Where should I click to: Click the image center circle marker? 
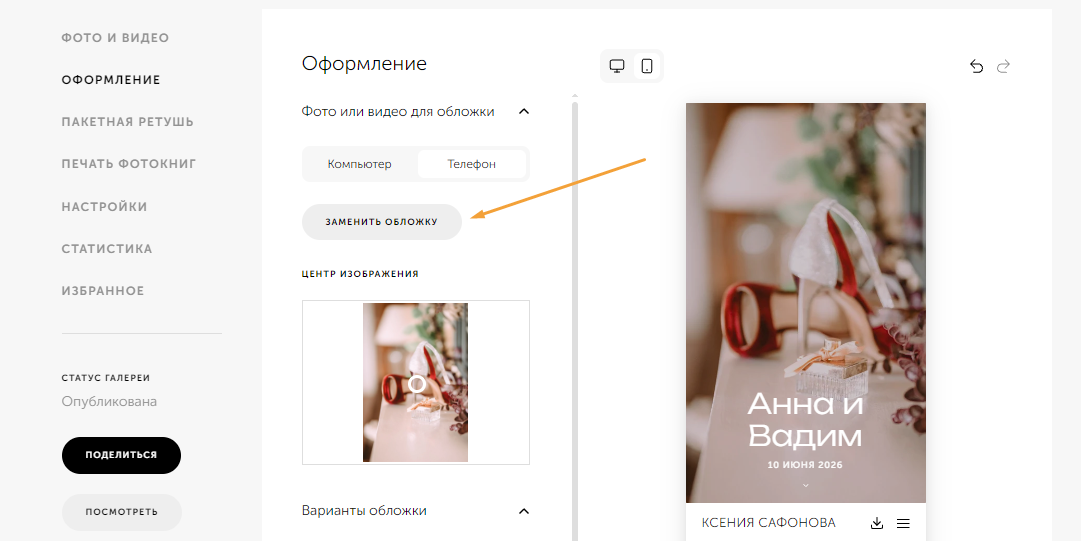[x=416, y=384]
